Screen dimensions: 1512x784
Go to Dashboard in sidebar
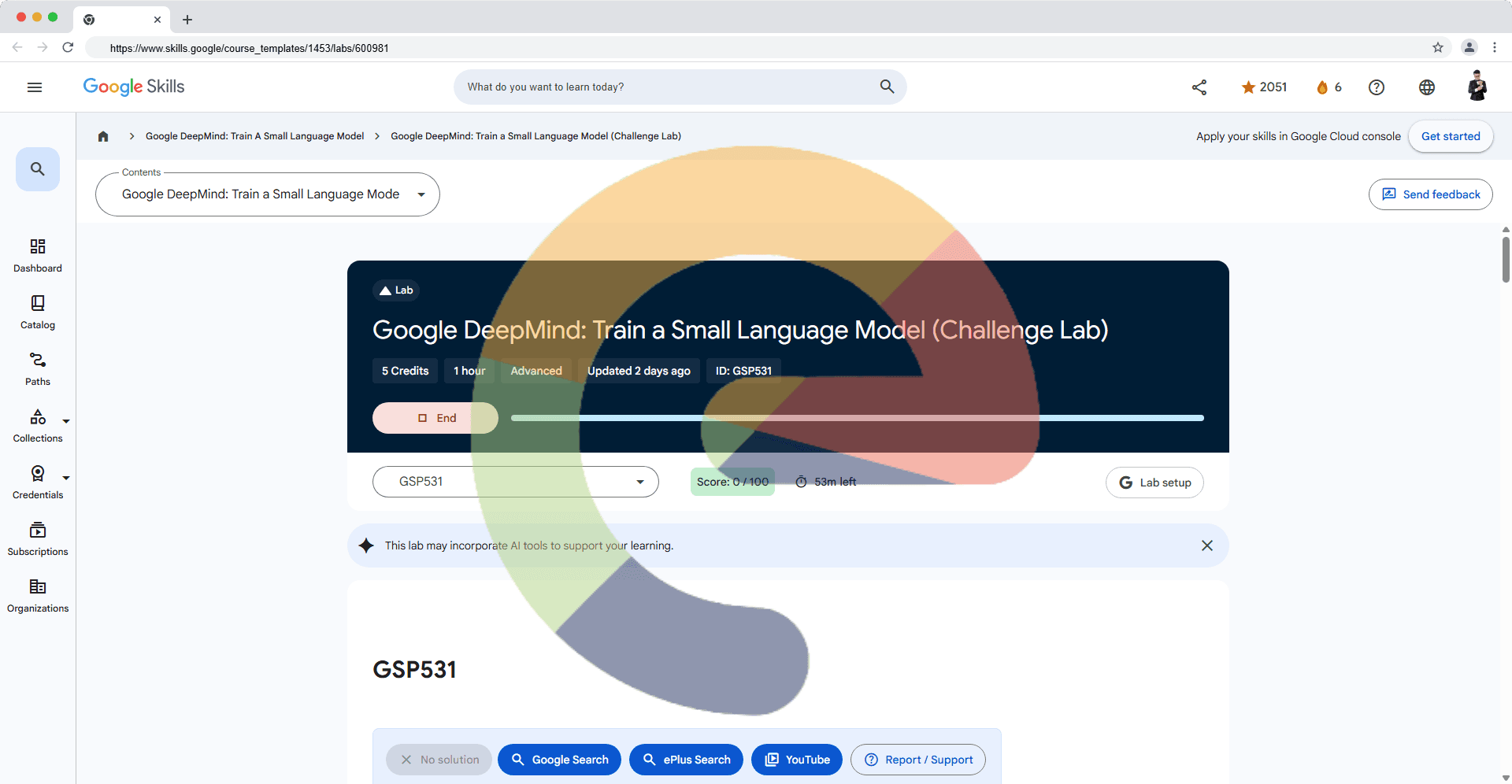[38, 256]
